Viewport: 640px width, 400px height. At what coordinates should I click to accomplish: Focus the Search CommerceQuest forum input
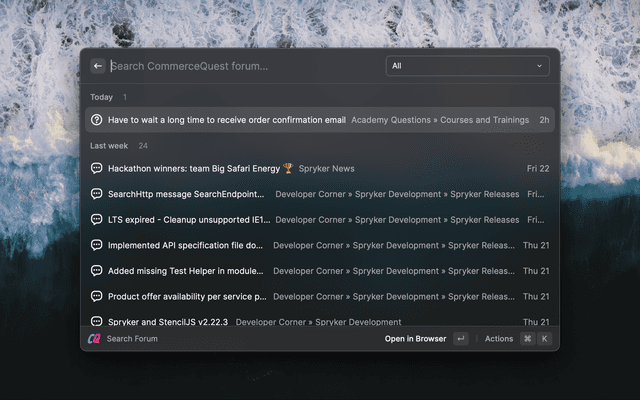240,66
